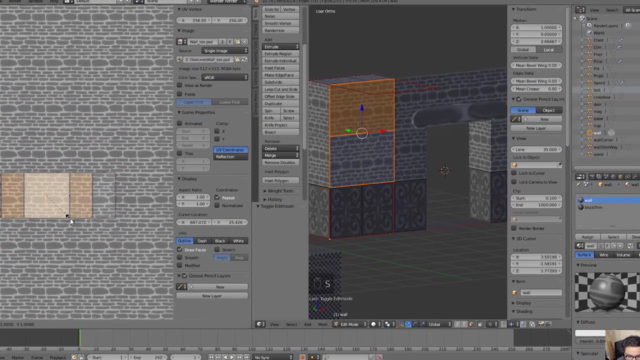Switch to the Surface material tab

(584, 255)
